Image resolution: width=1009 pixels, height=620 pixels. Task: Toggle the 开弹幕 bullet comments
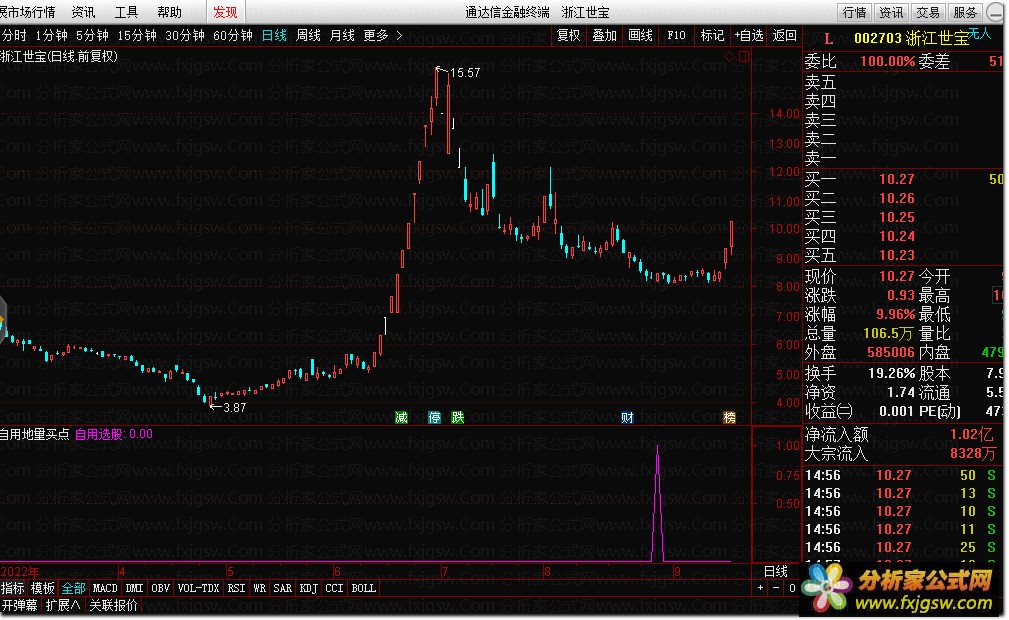20,605
